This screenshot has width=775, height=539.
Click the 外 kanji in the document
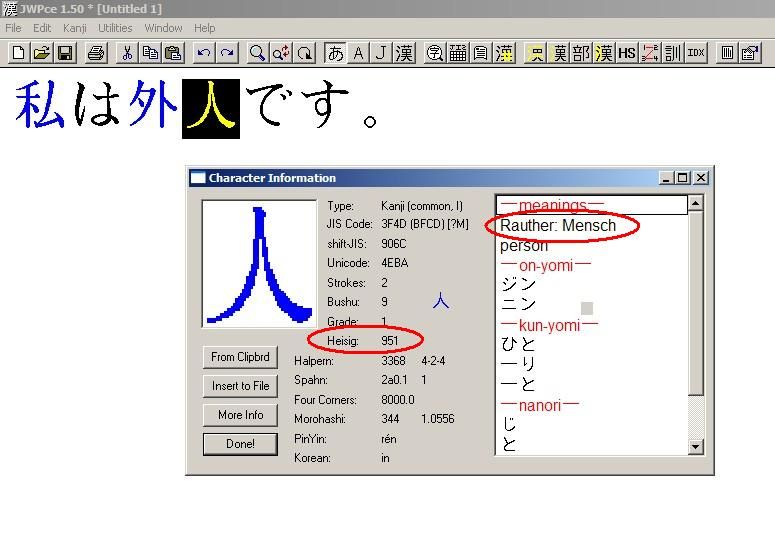(153, 105)
